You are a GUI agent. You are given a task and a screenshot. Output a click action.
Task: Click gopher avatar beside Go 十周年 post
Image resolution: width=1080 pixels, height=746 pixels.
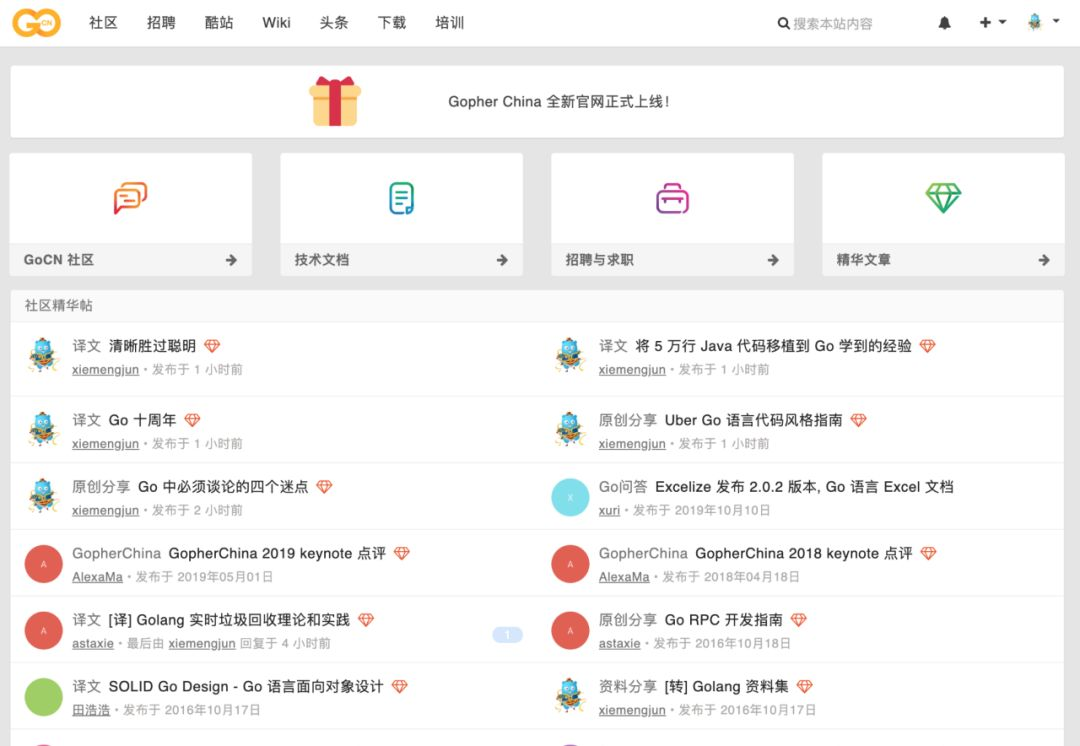[x=43, y=429]
